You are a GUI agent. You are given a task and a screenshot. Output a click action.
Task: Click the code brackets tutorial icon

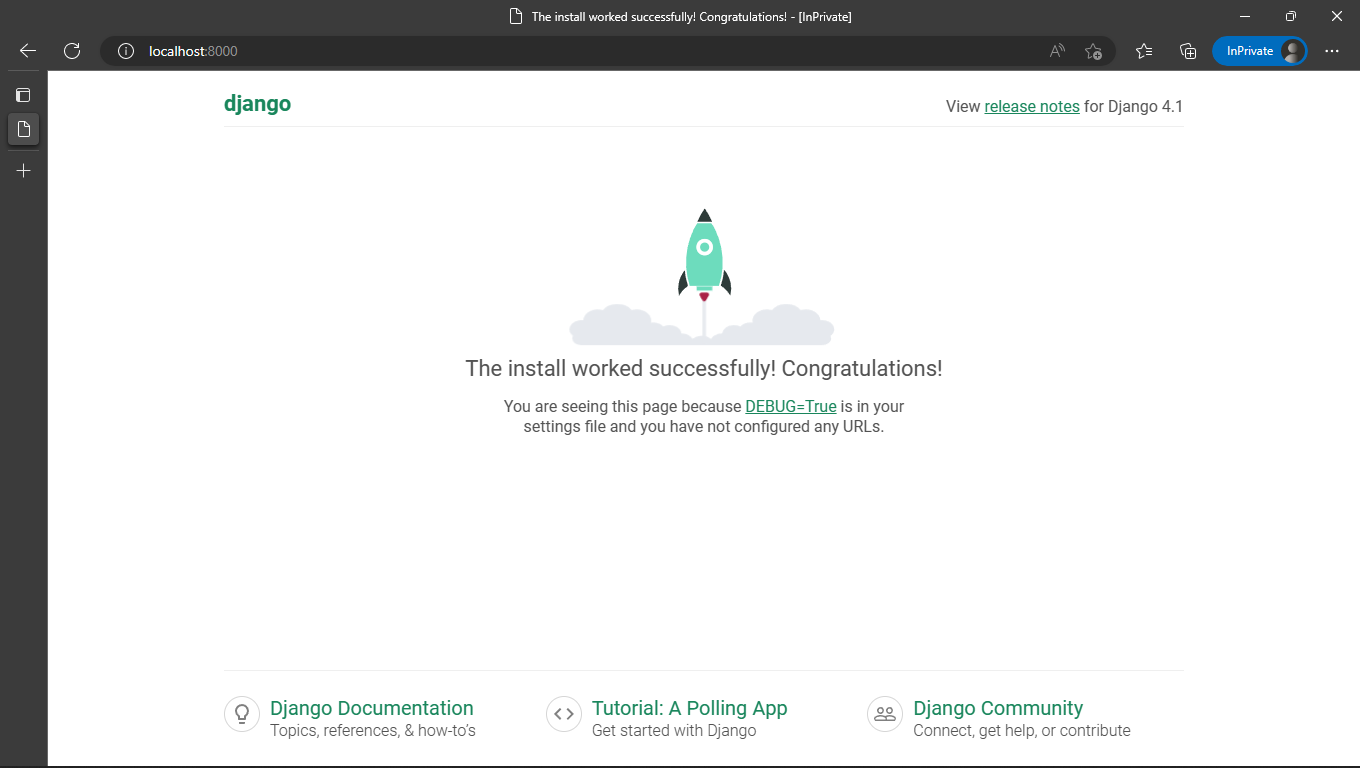tap(564, 714)
